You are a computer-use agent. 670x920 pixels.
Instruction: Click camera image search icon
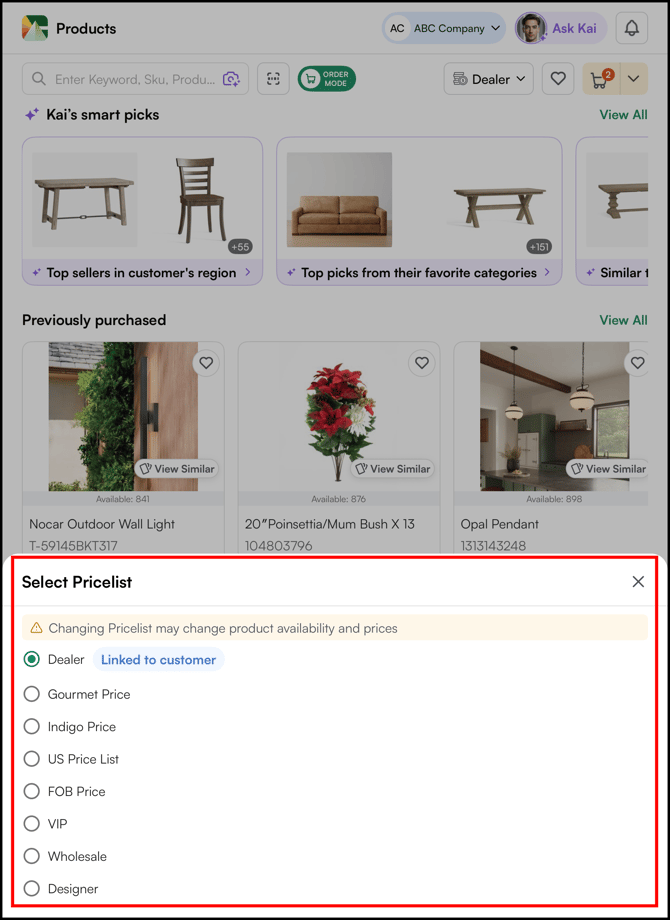click(231, 79)
